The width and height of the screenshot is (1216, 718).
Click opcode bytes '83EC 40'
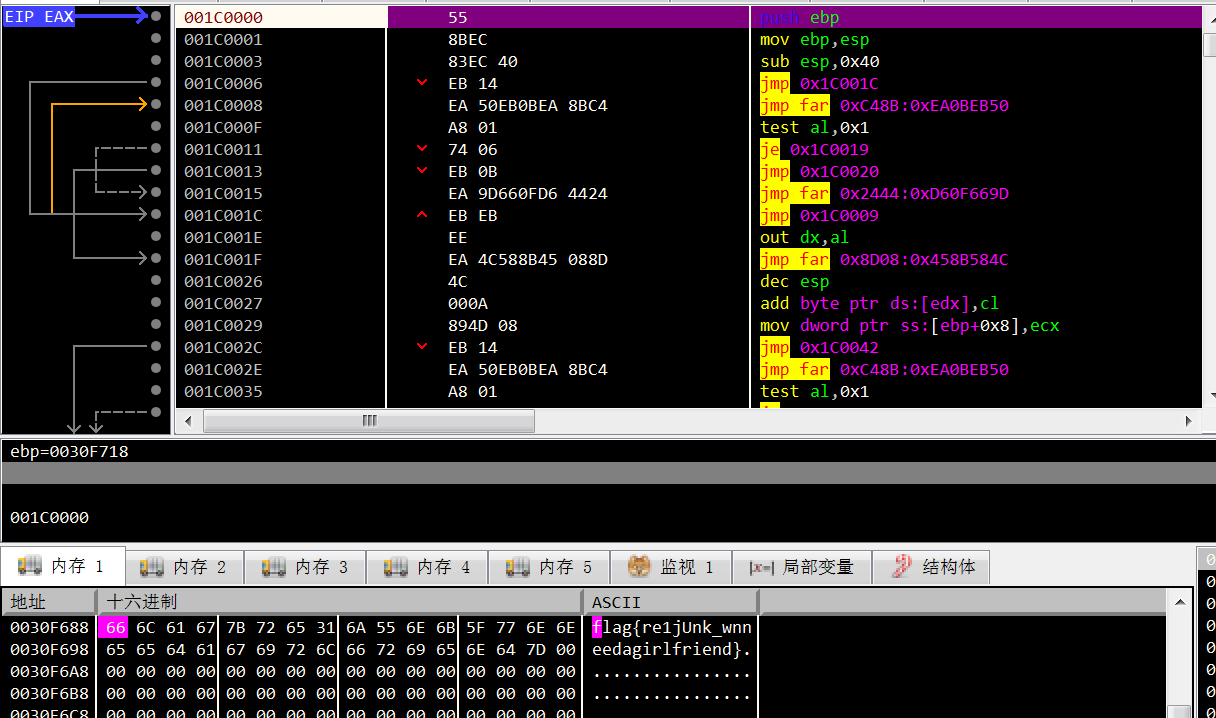483,61
